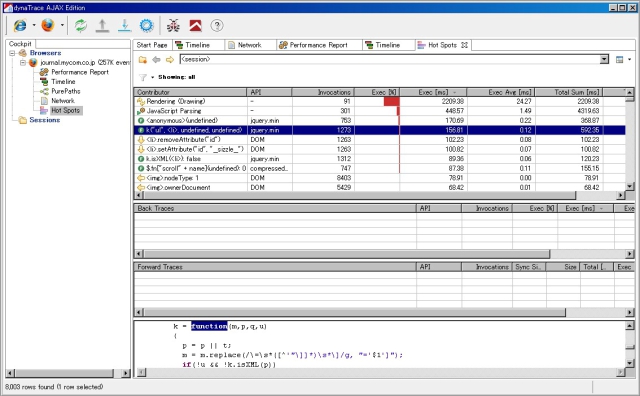Open the filter dropdown arrow before Showing: all

(152, 77)
